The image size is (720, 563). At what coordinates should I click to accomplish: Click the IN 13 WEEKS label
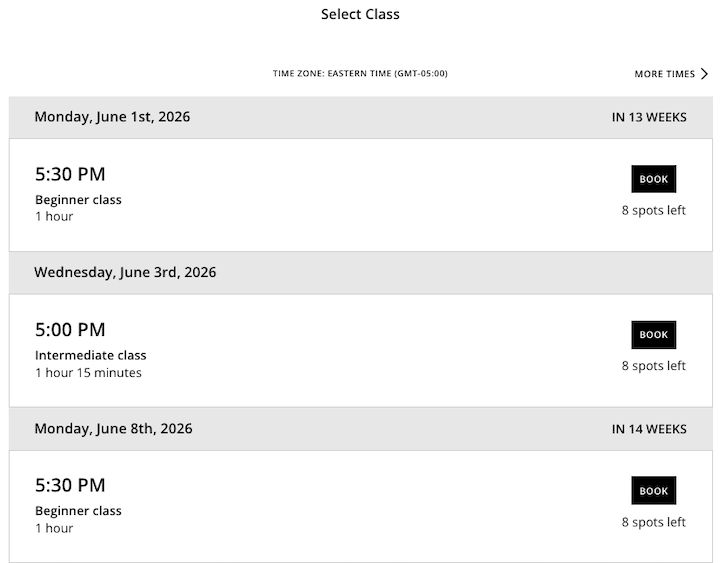pos(649,117)
